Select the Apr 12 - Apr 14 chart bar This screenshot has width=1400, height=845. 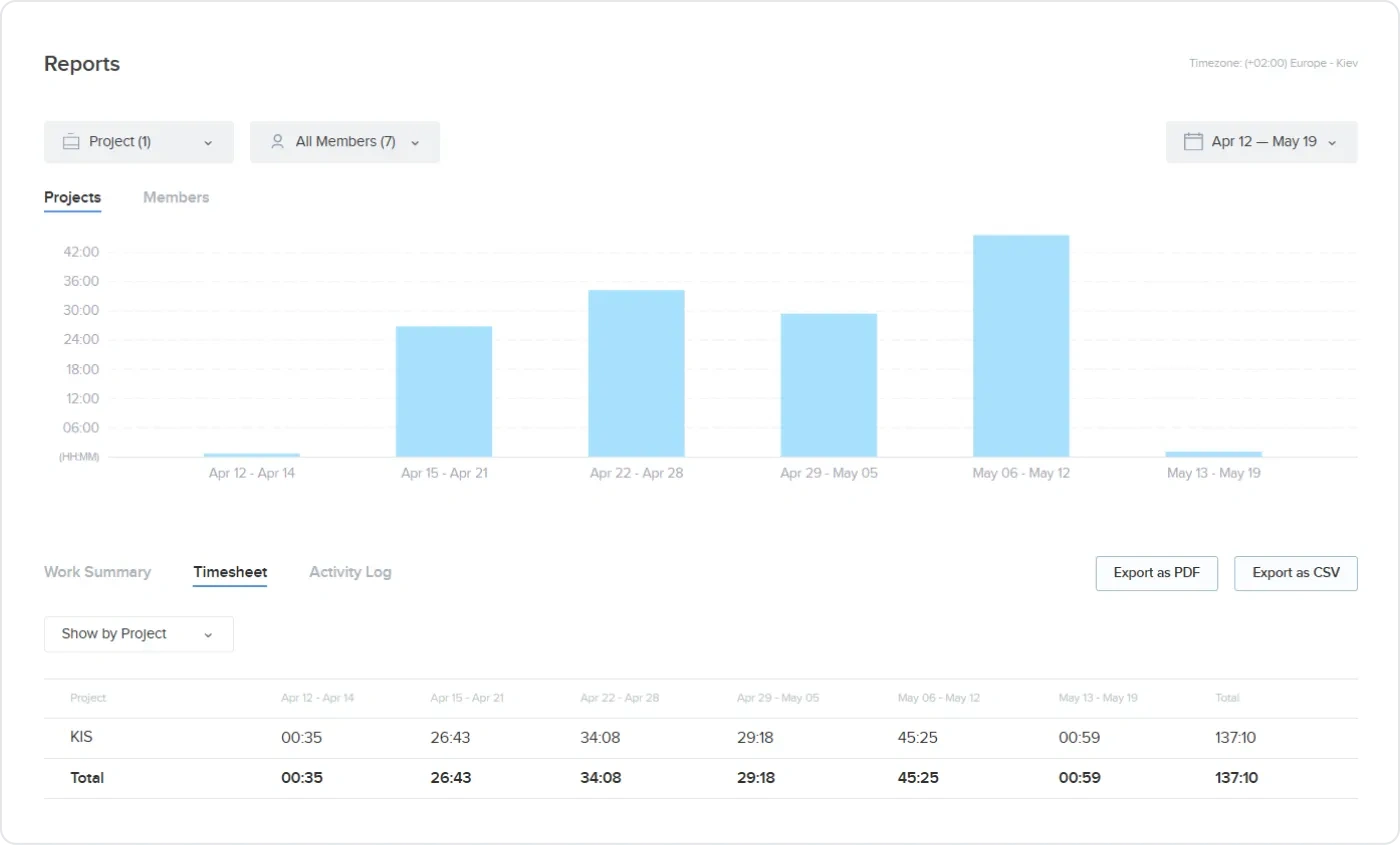pos(252,455)
